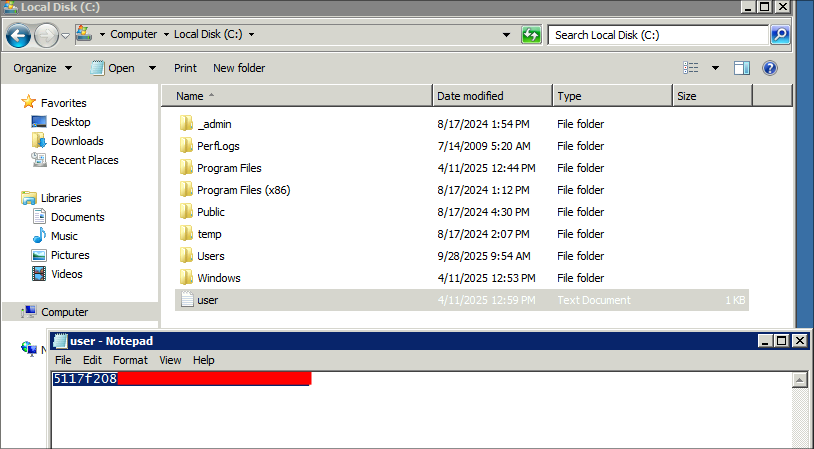This screenshot has height=449, width=814.
Task: Select the Music library icon
Action: click(x=40, y=236)
